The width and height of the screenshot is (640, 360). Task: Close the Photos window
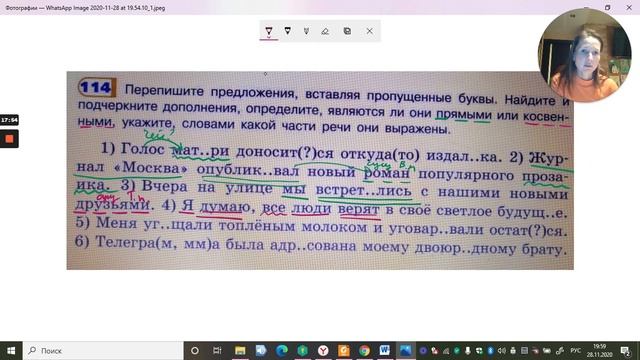[629, 7]
